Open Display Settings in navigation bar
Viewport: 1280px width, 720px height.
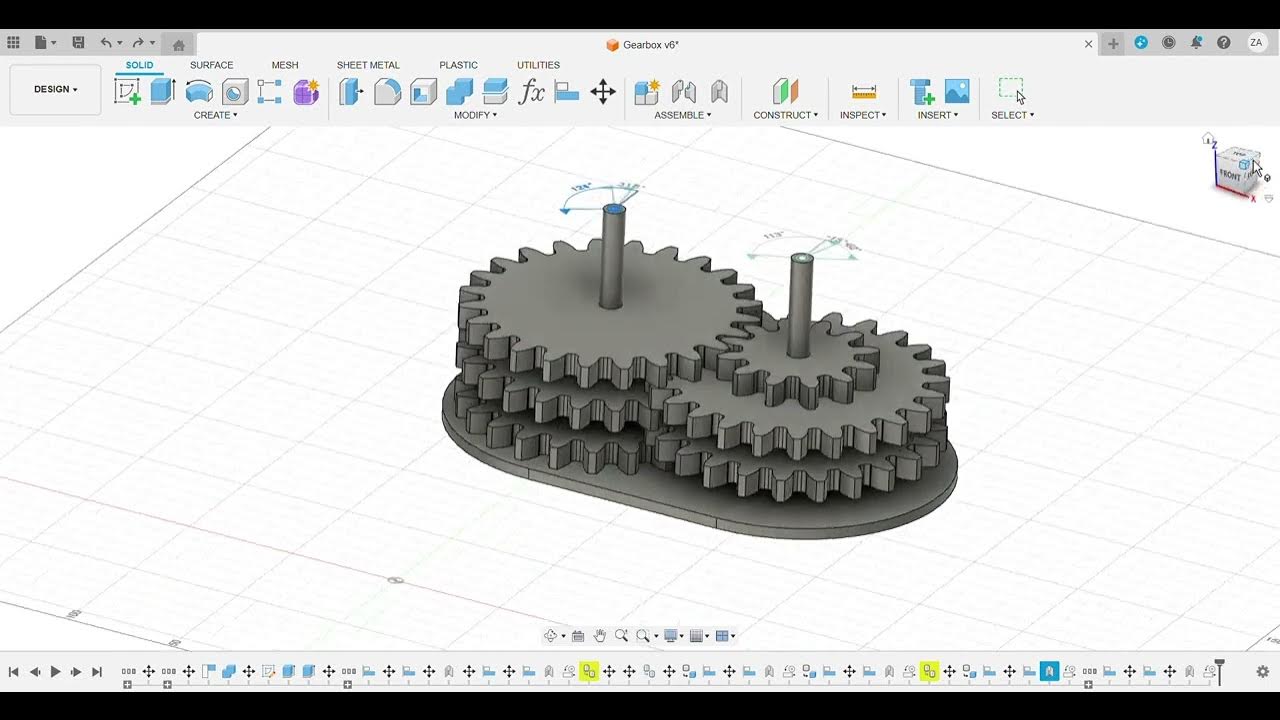coord(674,636)
